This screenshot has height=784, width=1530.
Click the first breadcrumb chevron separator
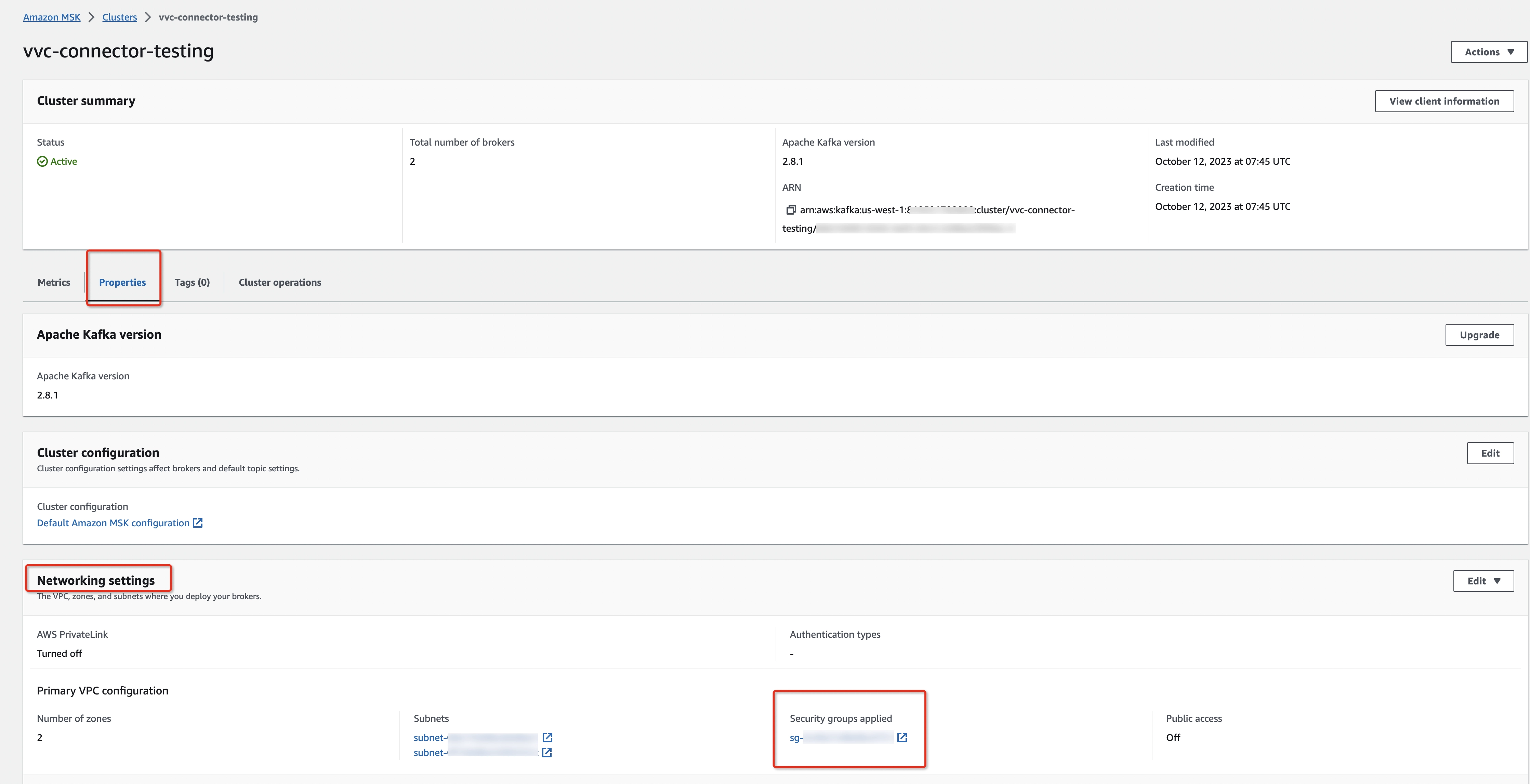[91, 17]
